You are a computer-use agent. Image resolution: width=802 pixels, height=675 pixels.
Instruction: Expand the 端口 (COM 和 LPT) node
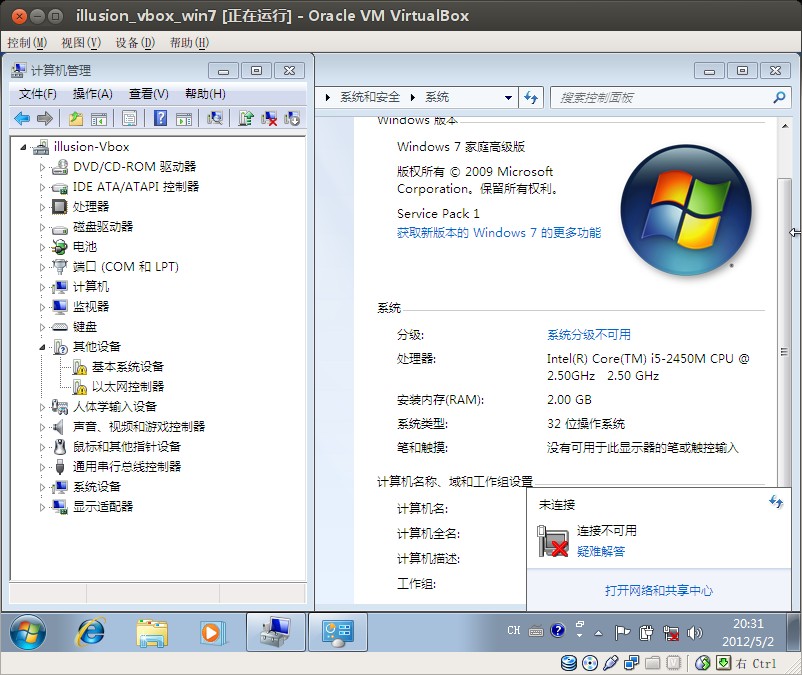click(x=42, y=267)
